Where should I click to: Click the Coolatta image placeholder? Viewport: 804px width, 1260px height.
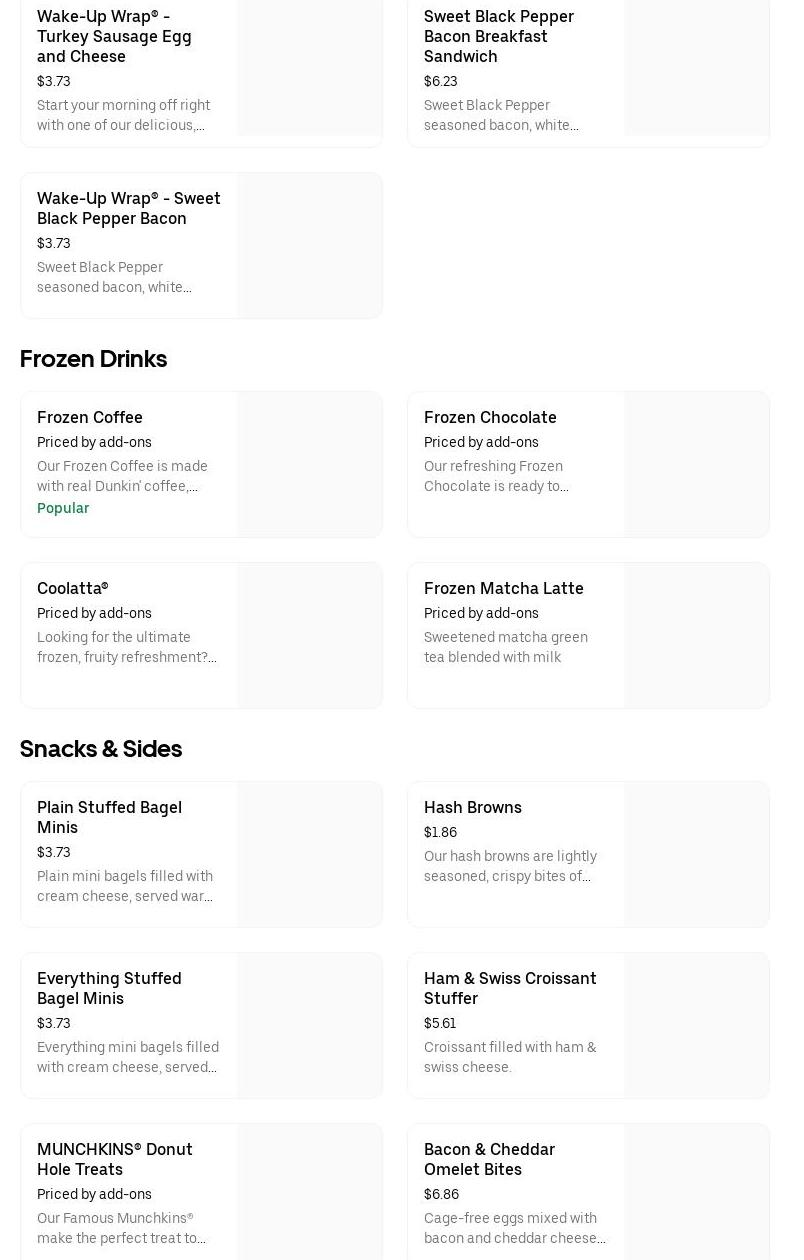(x=310, y=635)
